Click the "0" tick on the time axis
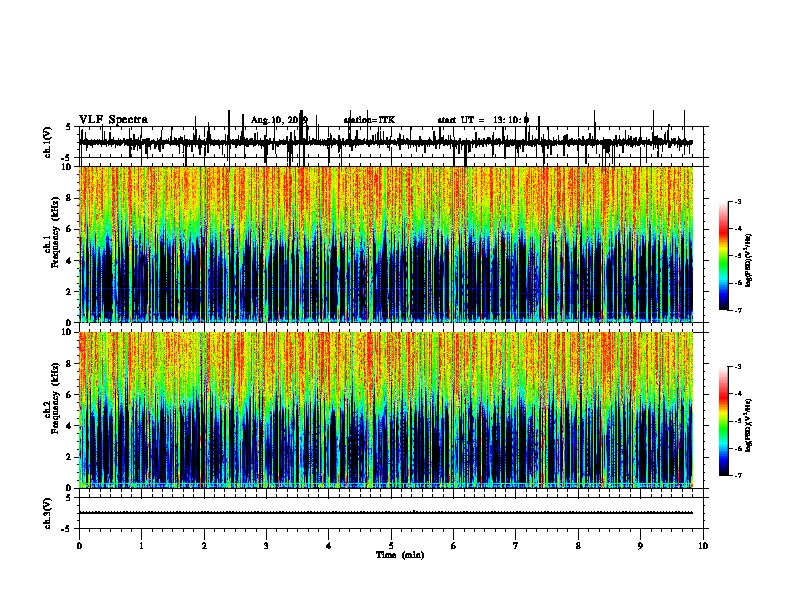The height and width of the screenshot is (612, 792). [79, 546]
